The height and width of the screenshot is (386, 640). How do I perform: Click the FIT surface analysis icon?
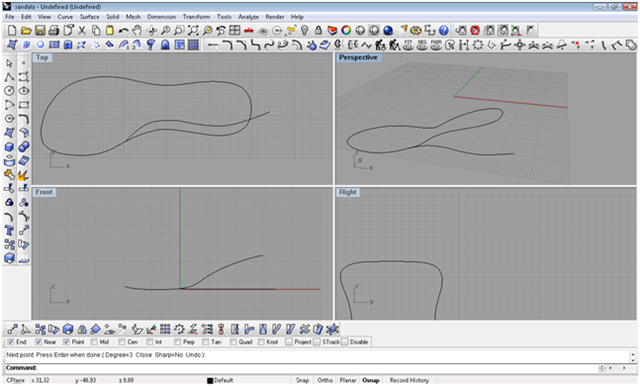click(409, 44)
